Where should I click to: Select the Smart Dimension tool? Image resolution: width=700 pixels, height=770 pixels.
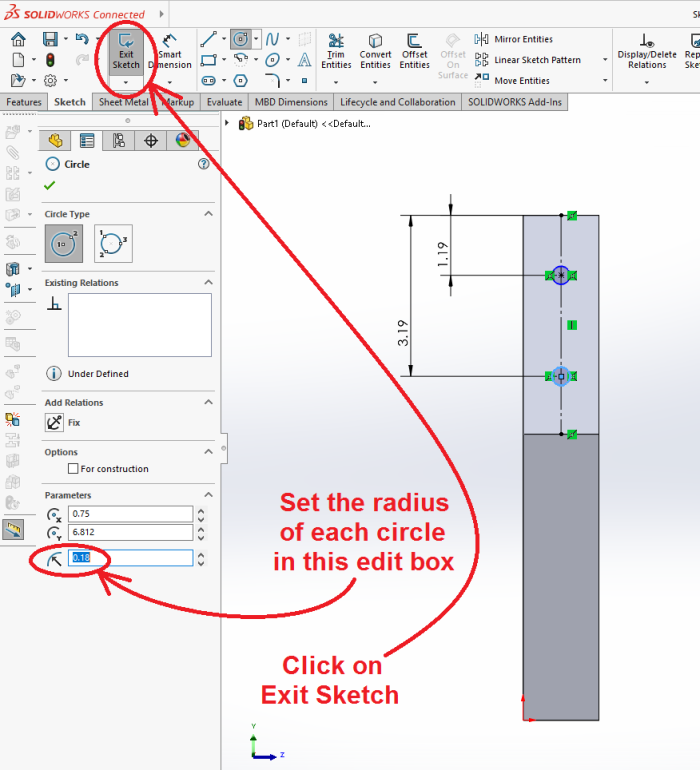coord(170,51)
